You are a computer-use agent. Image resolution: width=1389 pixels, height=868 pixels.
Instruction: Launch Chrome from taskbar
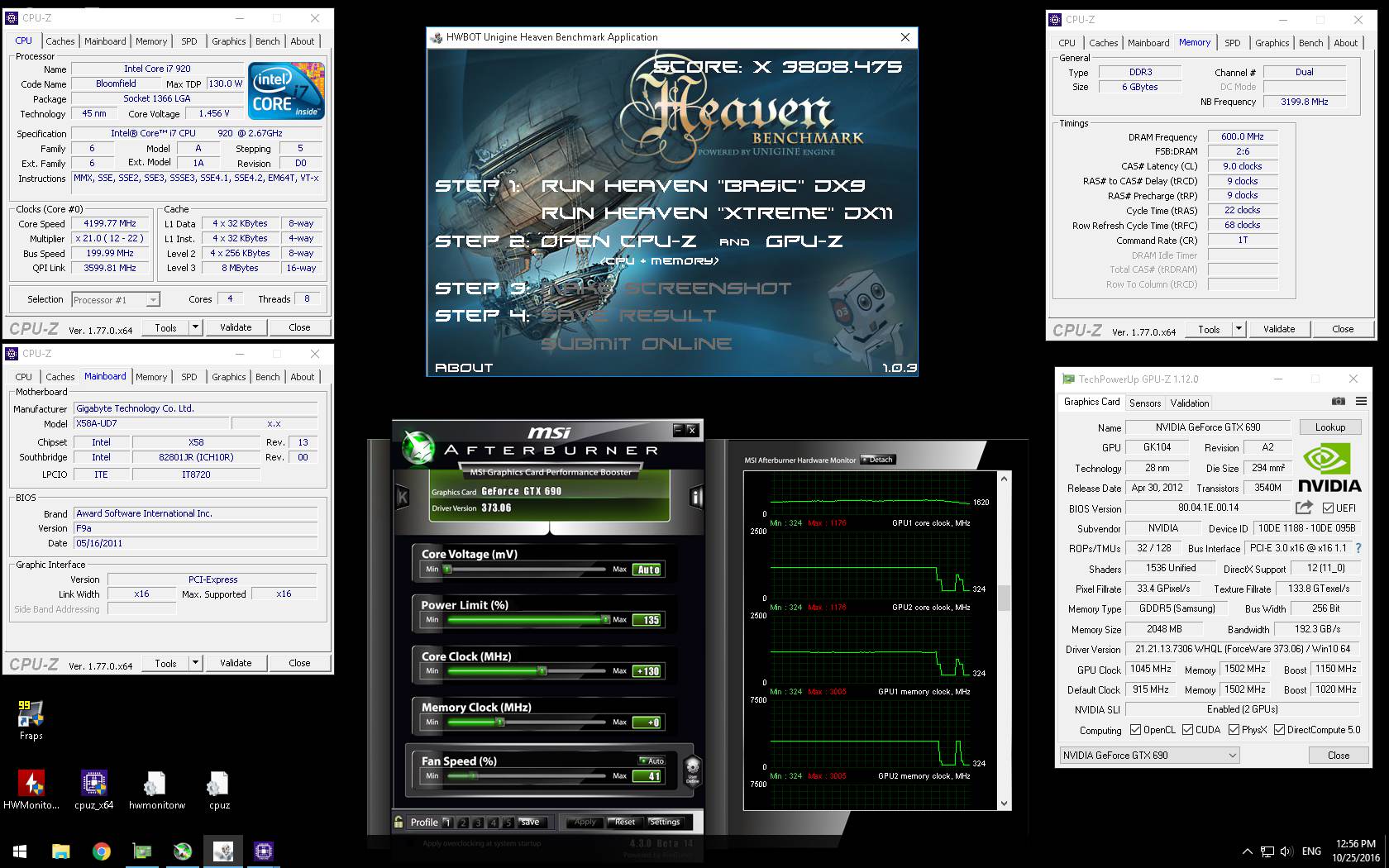tap(101, 851)
